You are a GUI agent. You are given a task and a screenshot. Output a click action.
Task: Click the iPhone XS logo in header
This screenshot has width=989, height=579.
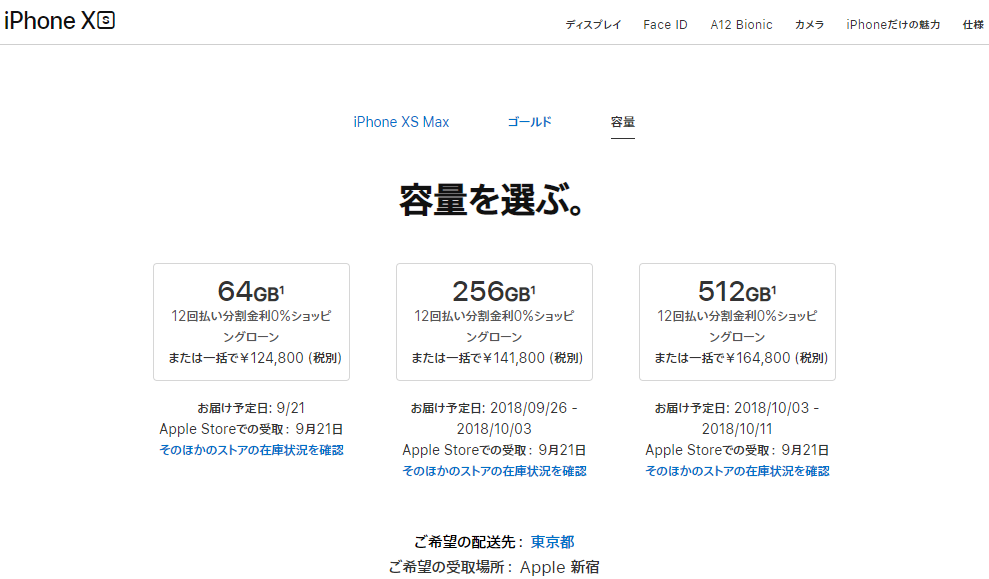[59, 21]
